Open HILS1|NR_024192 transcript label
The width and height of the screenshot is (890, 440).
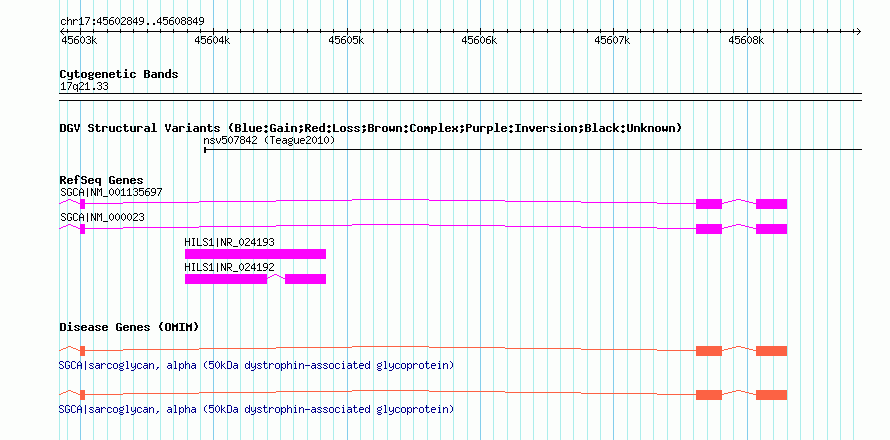[229, 267]
